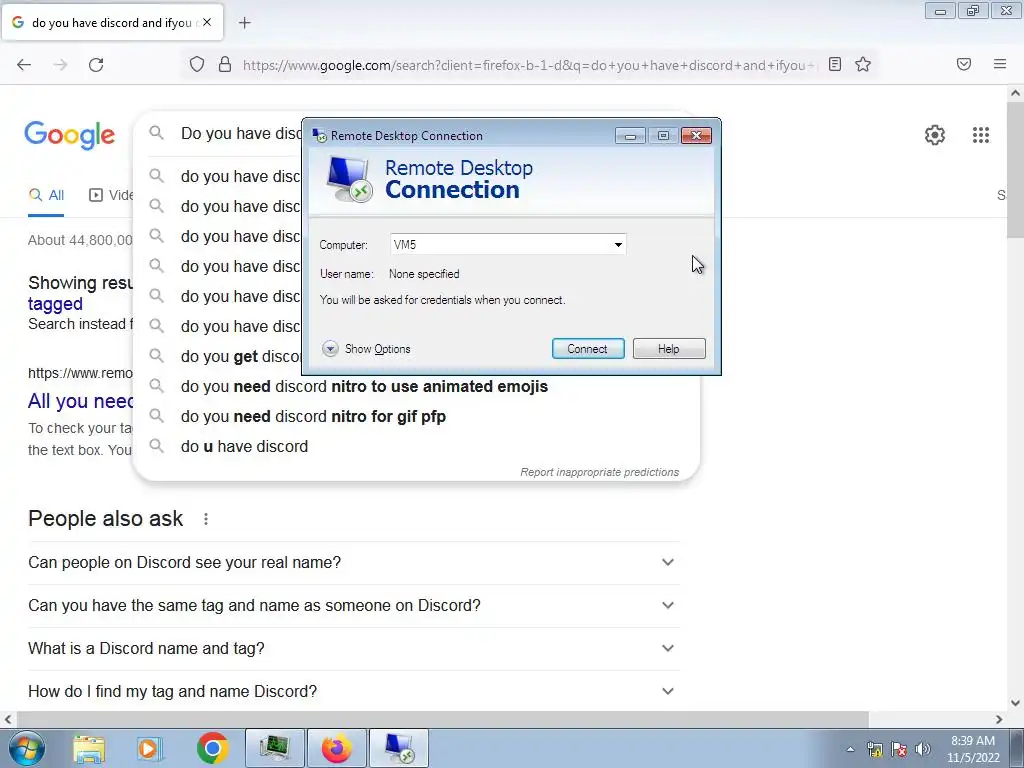Open the Action Center flag tray icon
Image resolution: width=1024 pixels, height=768 pixels.
coord(899,749)
